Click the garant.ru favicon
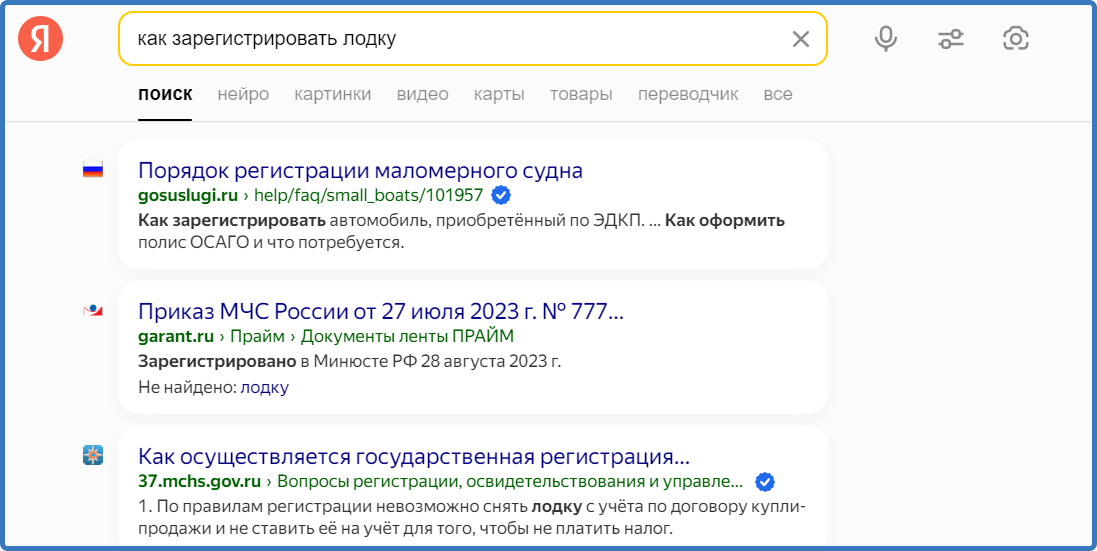This screenshot has width=1097, height=551. (x=92, y=310)
